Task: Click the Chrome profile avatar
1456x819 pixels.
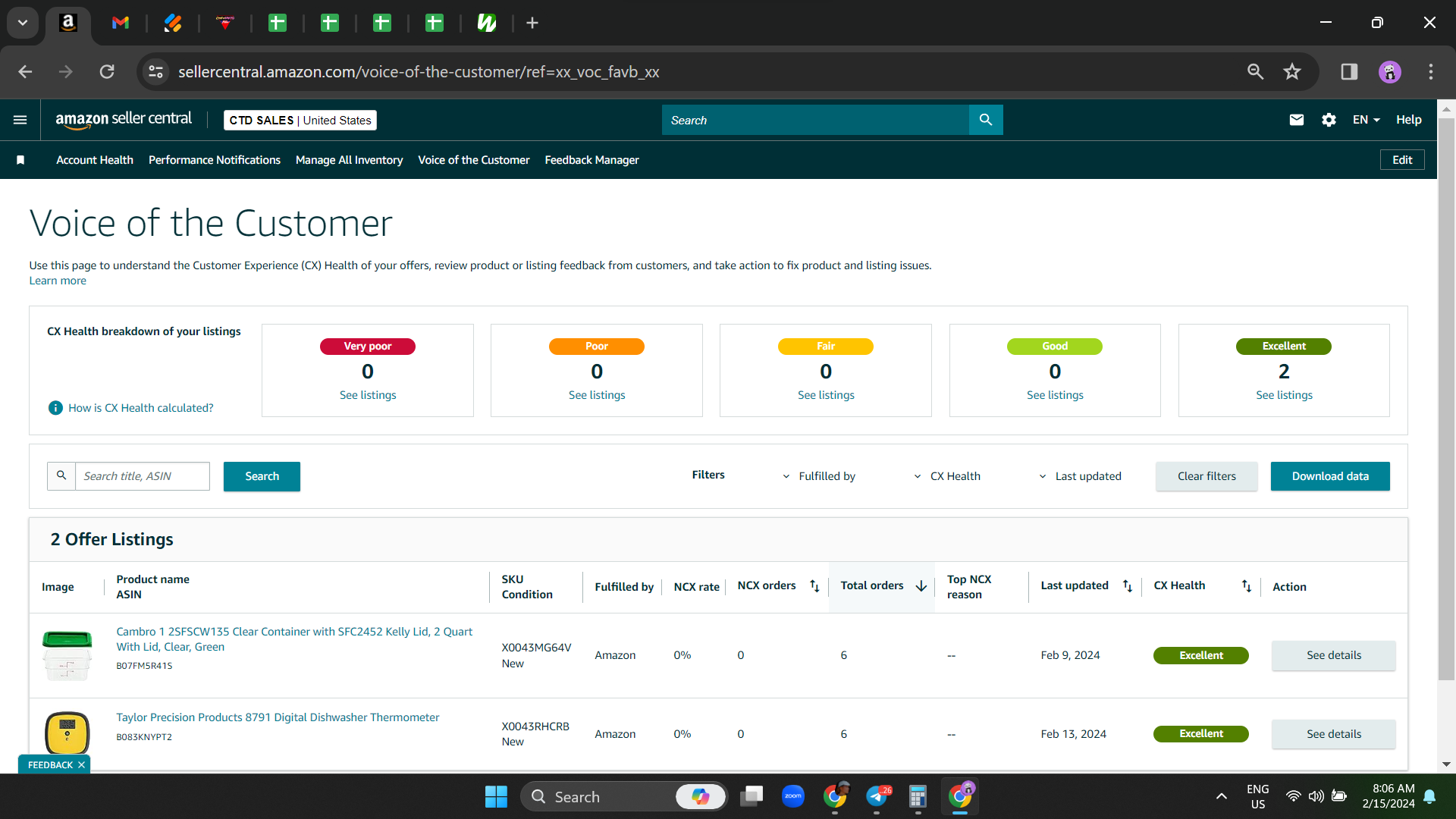Action: pyautogui.click(x=1390, y=72)
